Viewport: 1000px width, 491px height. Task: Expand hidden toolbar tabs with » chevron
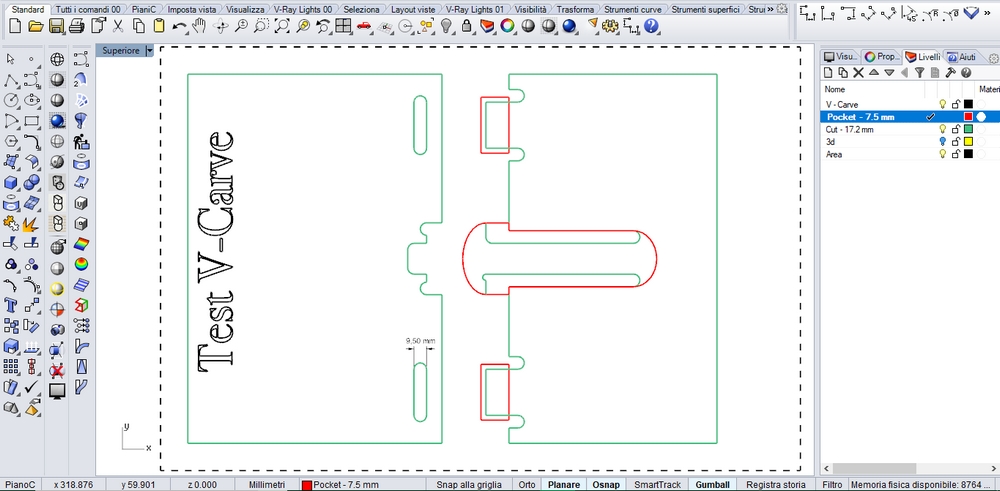click(x=770, y=9)
